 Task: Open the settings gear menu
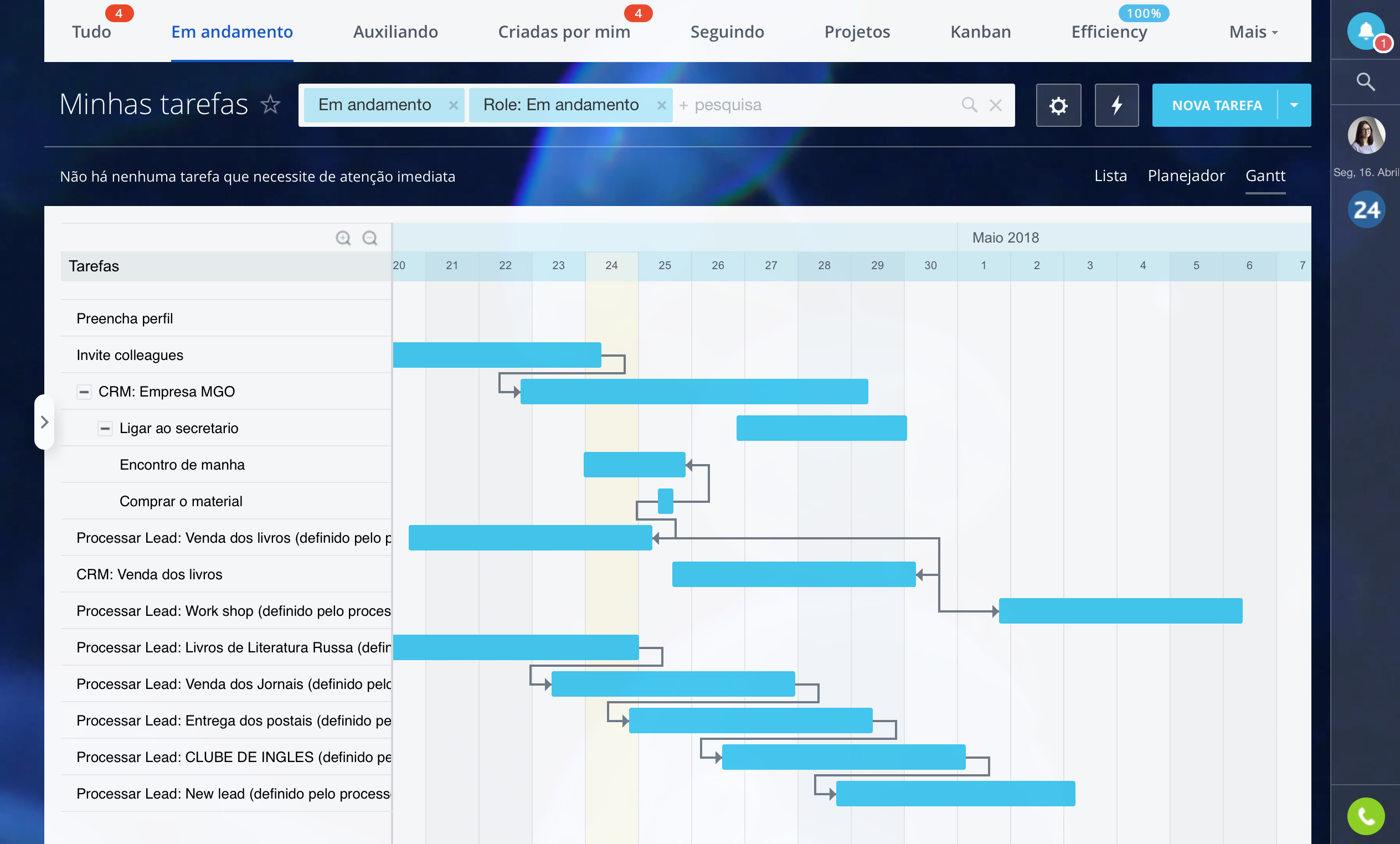(x=1058, y=105)
